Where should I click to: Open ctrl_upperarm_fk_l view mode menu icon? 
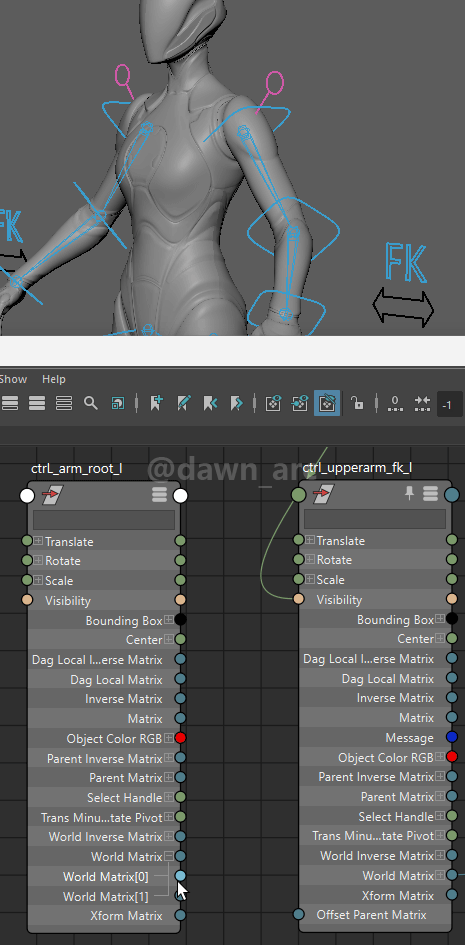coord(430,495)
